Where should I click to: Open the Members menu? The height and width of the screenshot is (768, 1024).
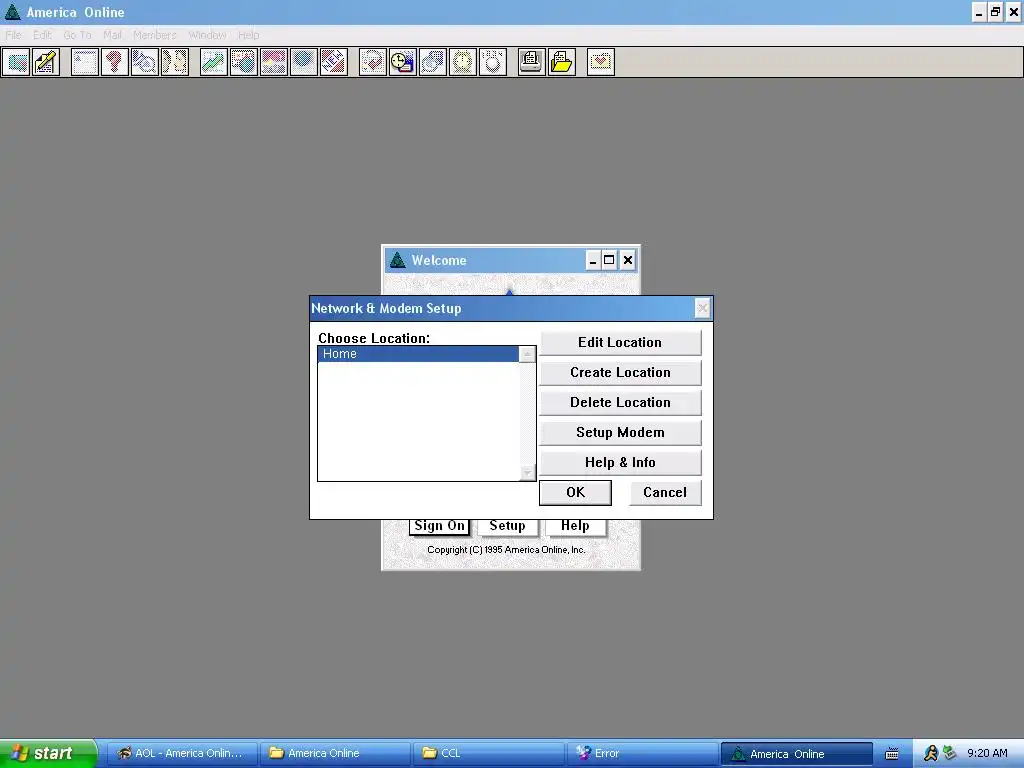pyautogui.click(x=155, y=35)
